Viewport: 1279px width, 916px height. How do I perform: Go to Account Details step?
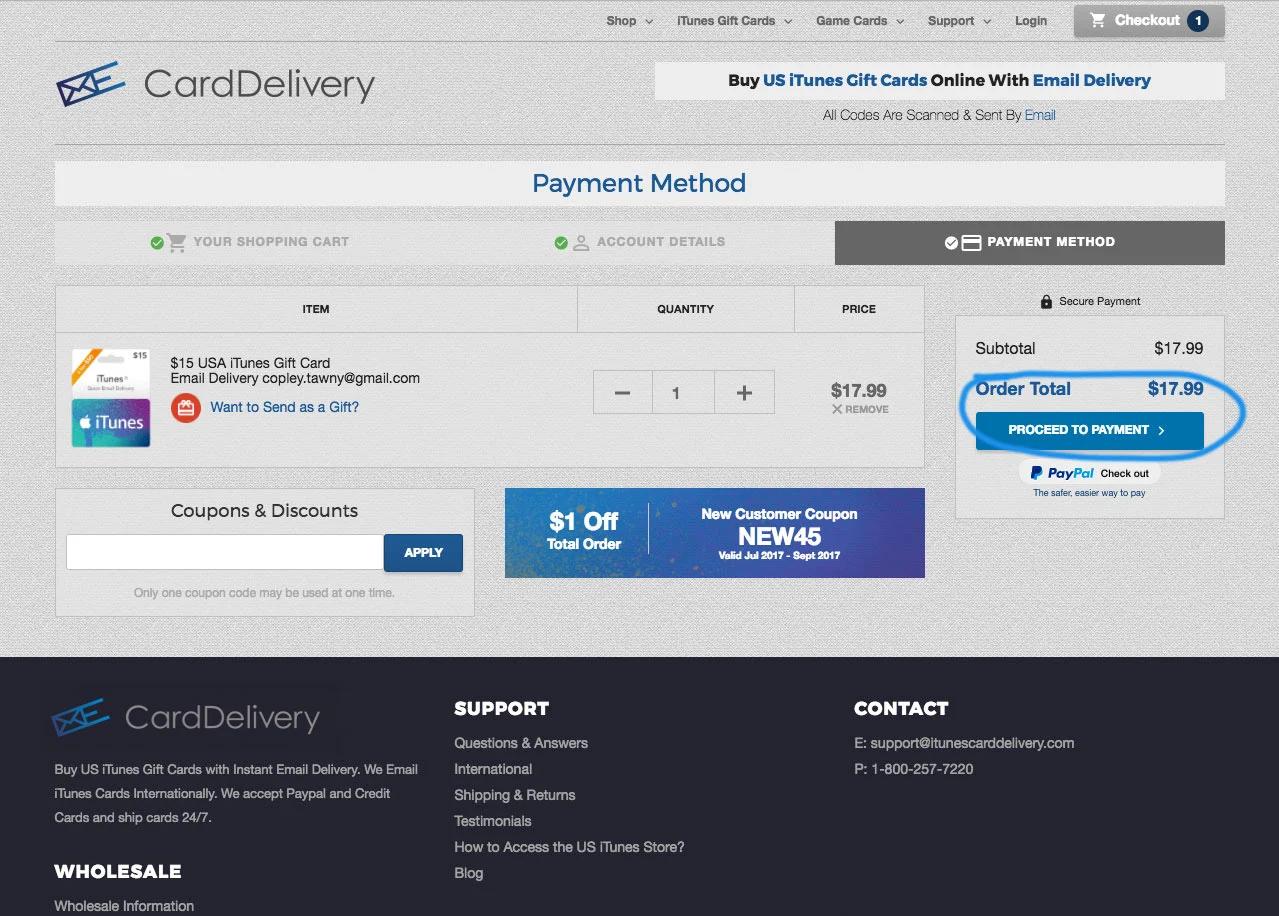[x=640, y=242]
